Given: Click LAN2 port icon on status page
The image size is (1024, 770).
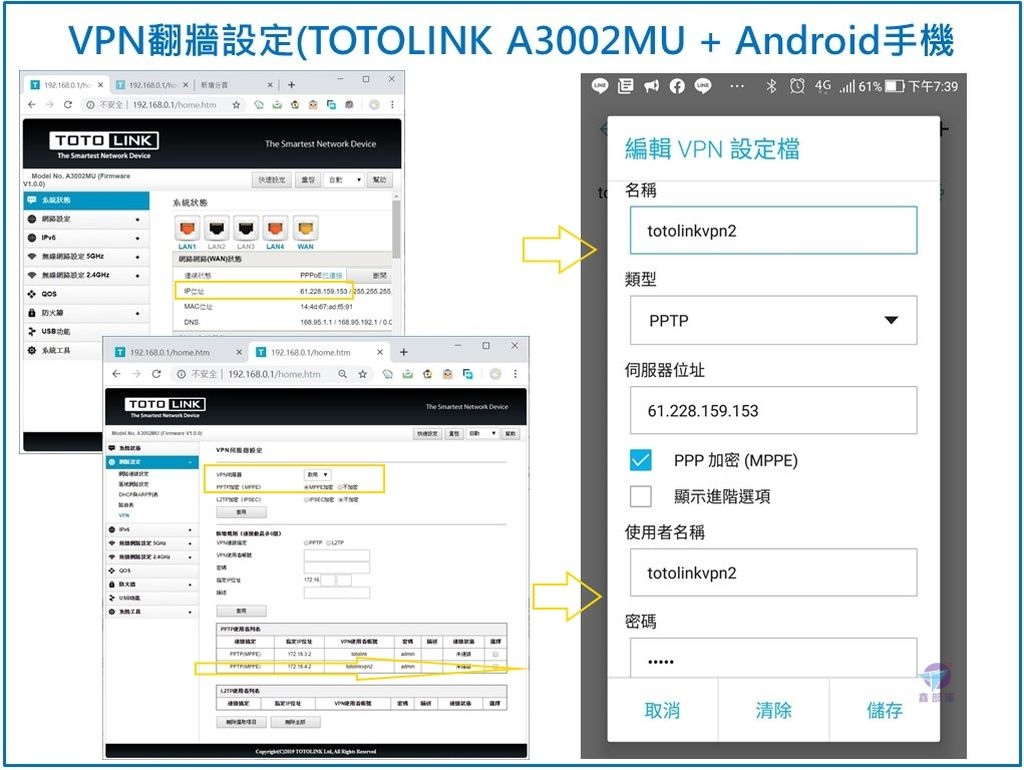Looking at the screenshot, I should coord(216,229).
